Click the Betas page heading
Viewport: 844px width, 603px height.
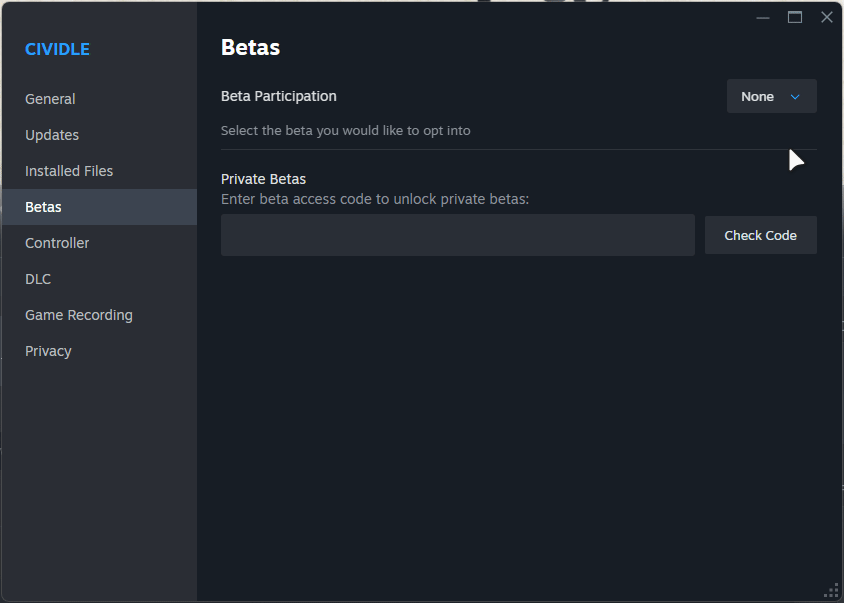point(250,47)
